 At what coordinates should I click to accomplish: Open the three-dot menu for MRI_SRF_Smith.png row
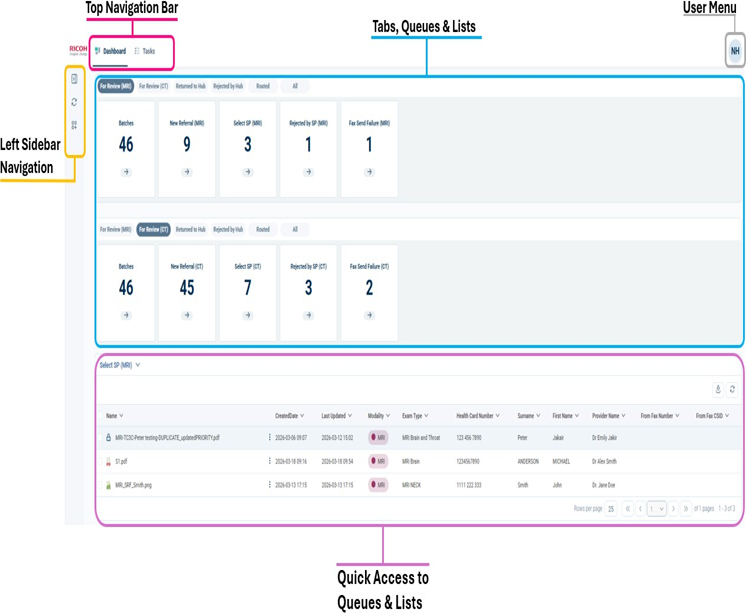(270, 484)
